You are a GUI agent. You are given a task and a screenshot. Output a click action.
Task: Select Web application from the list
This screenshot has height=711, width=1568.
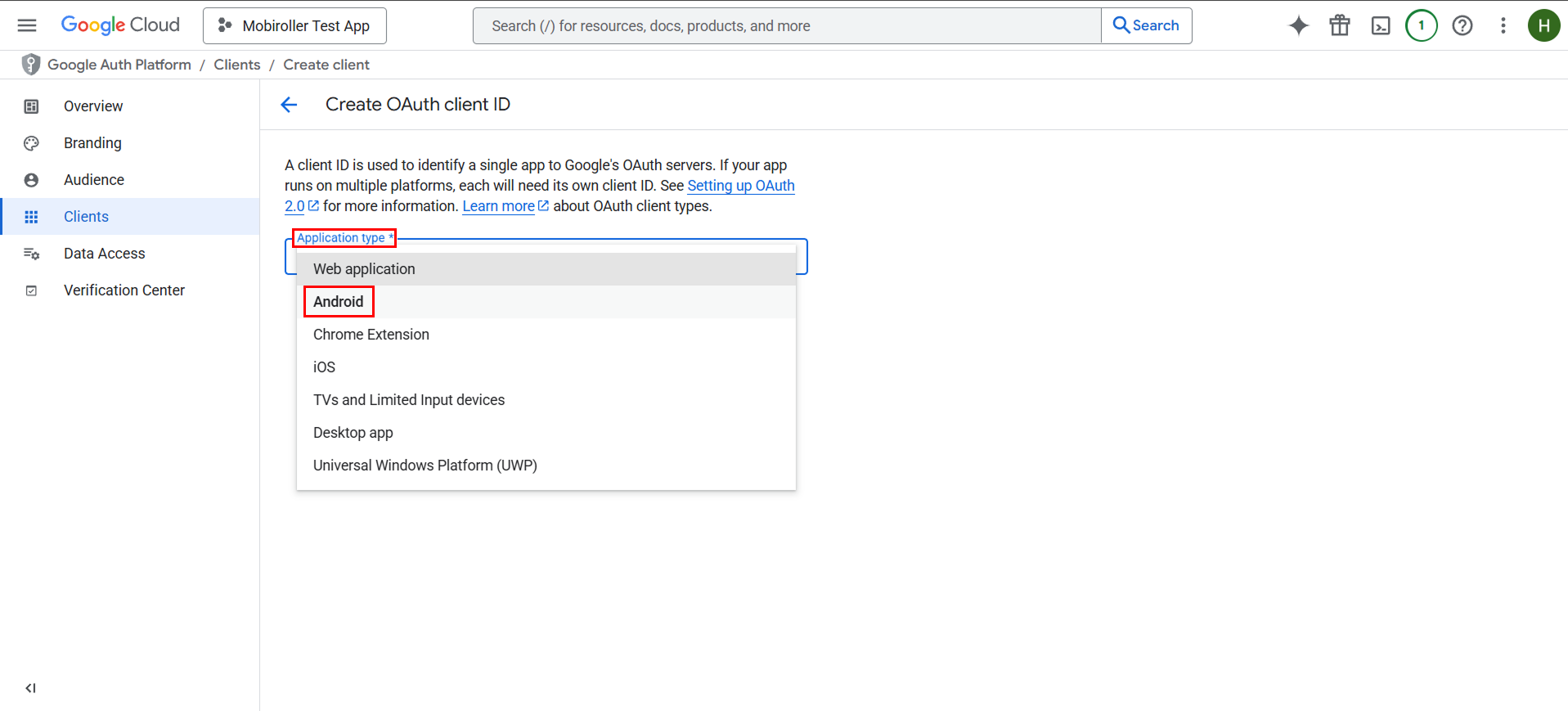coord(546,269)
